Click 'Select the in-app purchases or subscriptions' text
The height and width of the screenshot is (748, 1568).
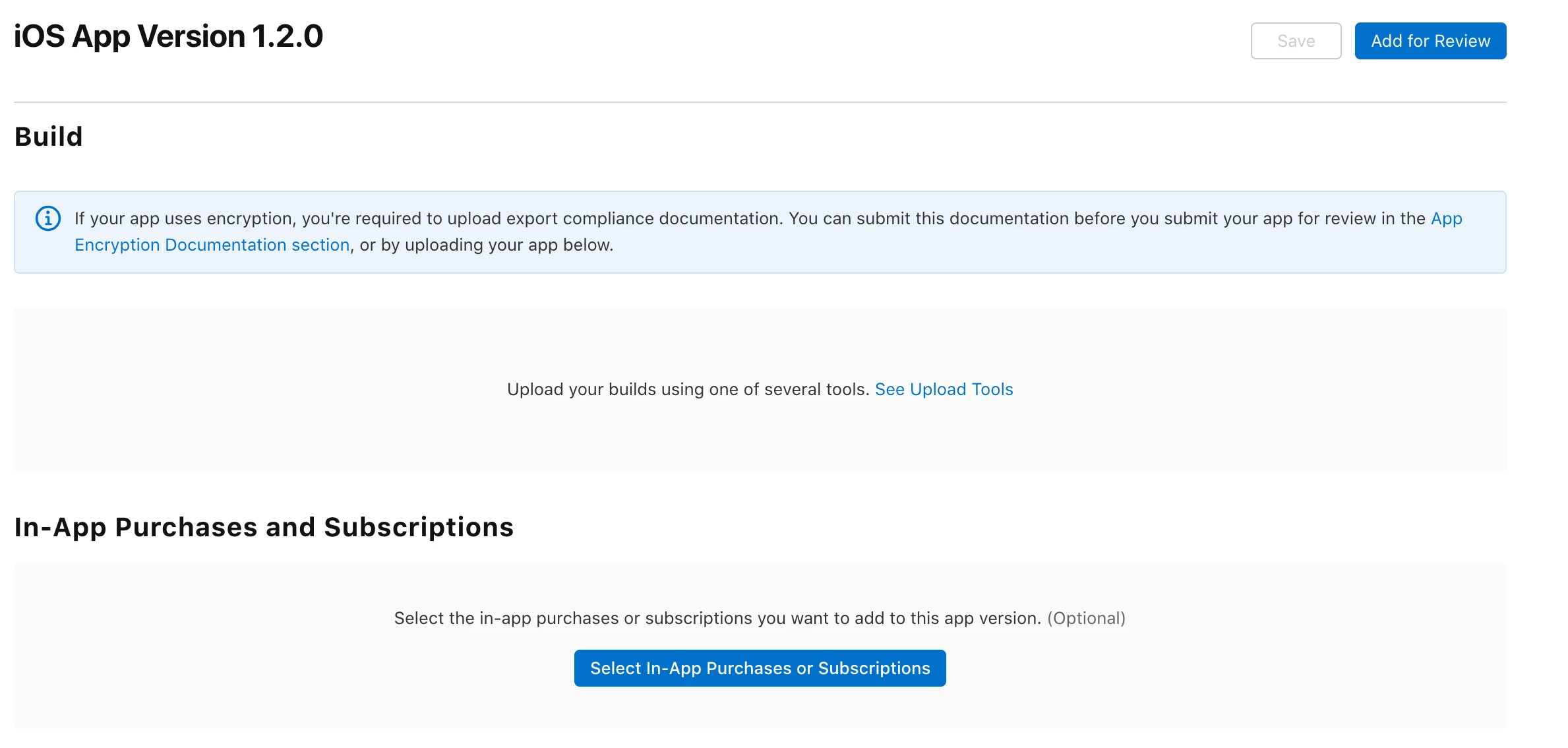click(x=717, y=618)
